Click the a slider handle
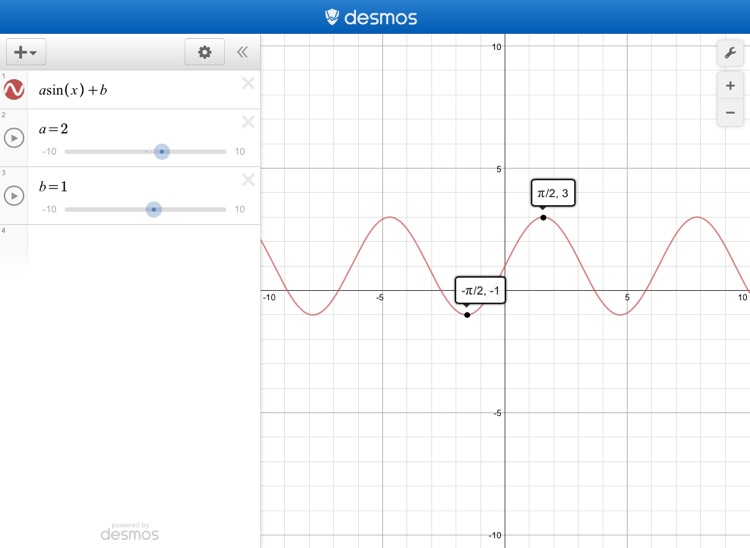Screen dimensions: 750x548 click(162, 152)
